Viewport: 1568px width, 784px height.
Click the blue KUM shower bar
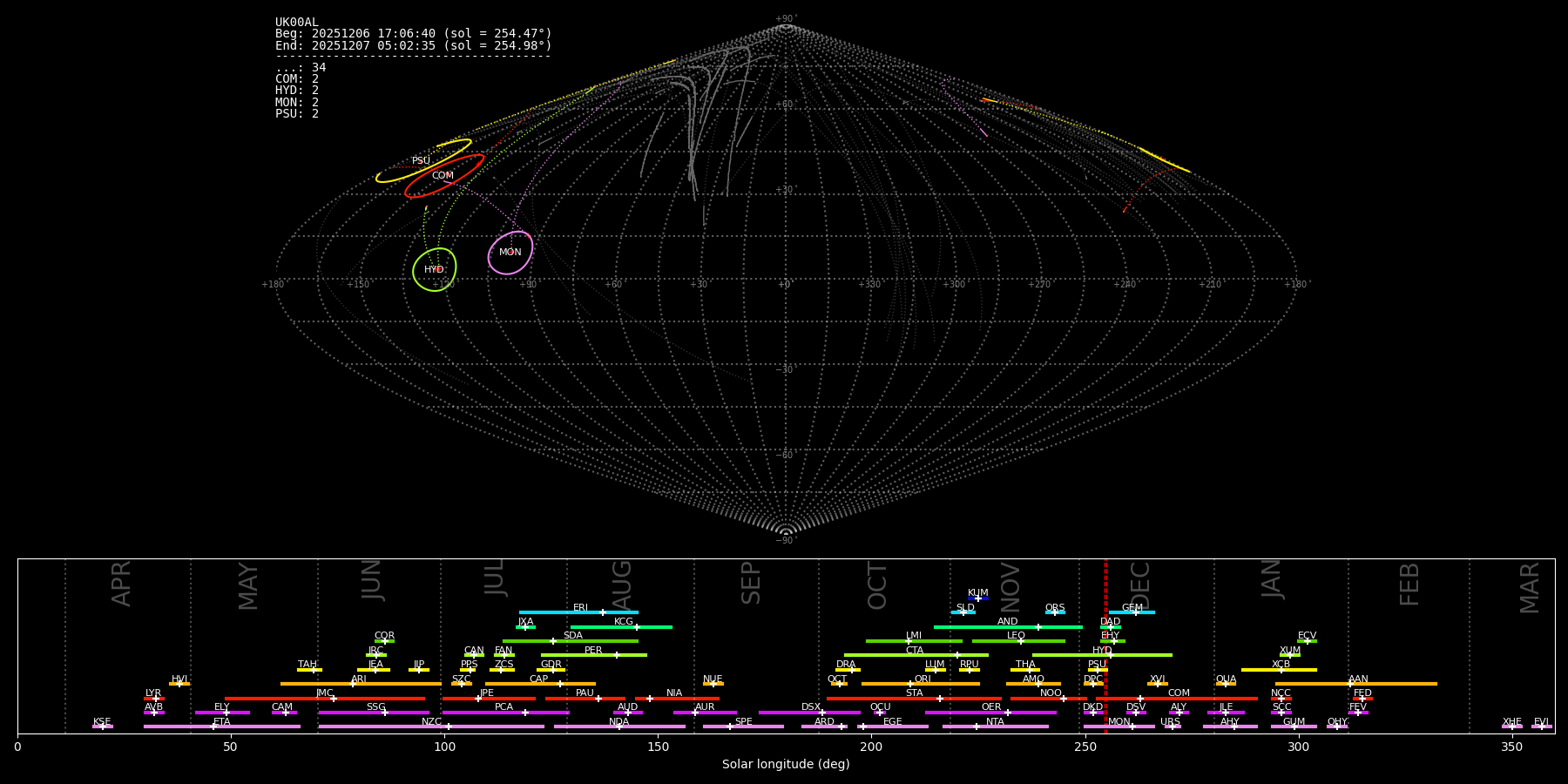pos(977,598)
